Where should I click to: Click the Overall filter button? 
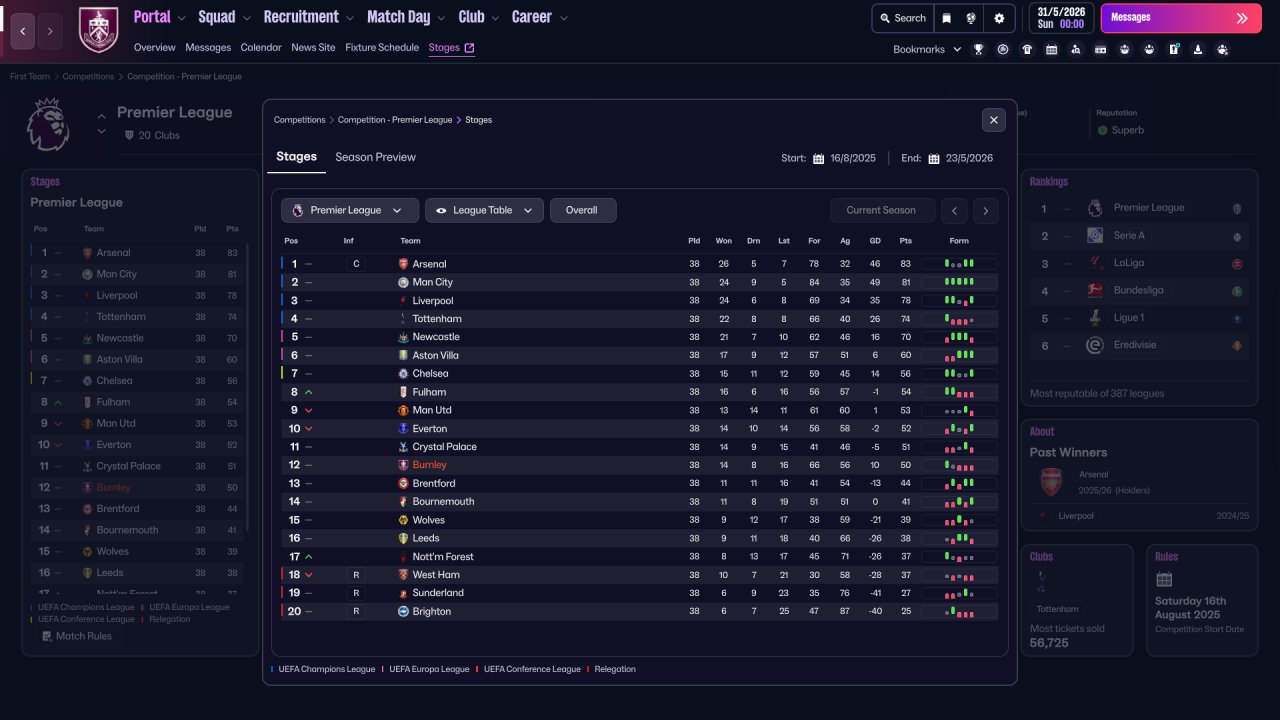[583, 210]
